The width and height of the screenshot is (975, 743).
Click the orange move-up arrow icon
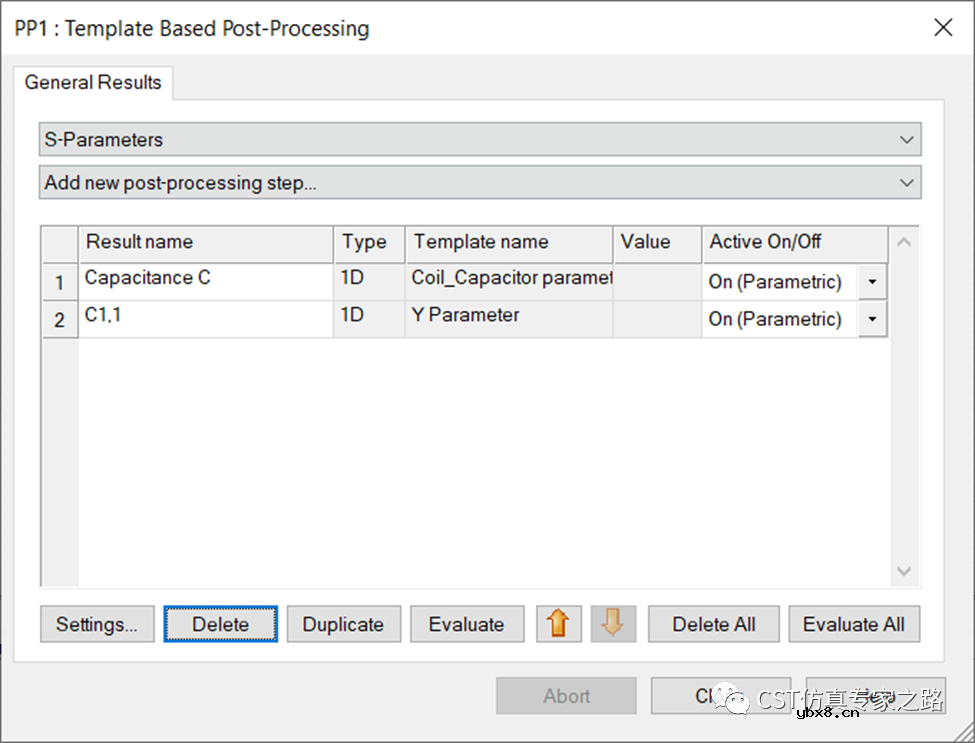(x=559, y=624)
